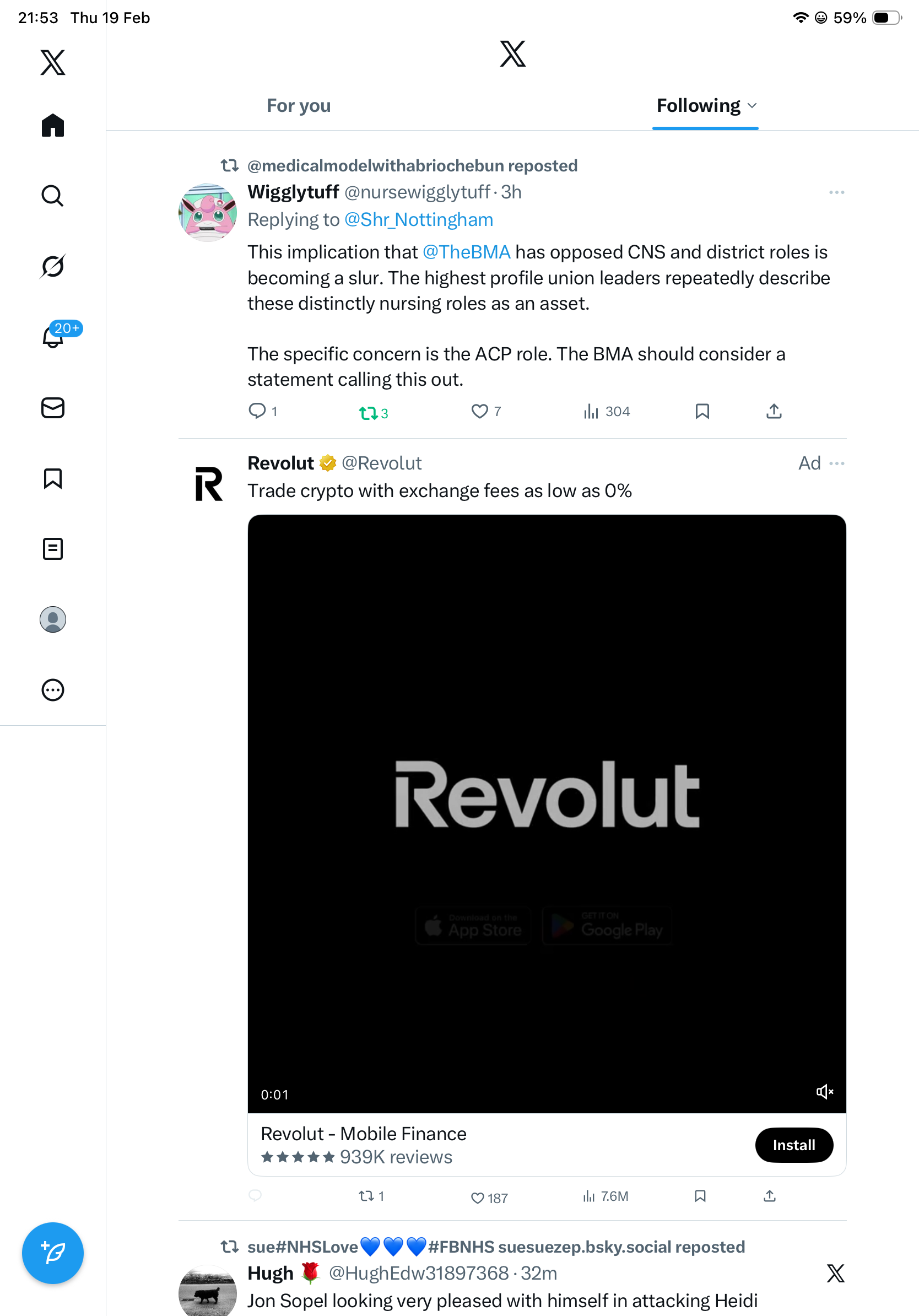
Task: Open Grok from the sidebar
Action: [x=52, y=267]
